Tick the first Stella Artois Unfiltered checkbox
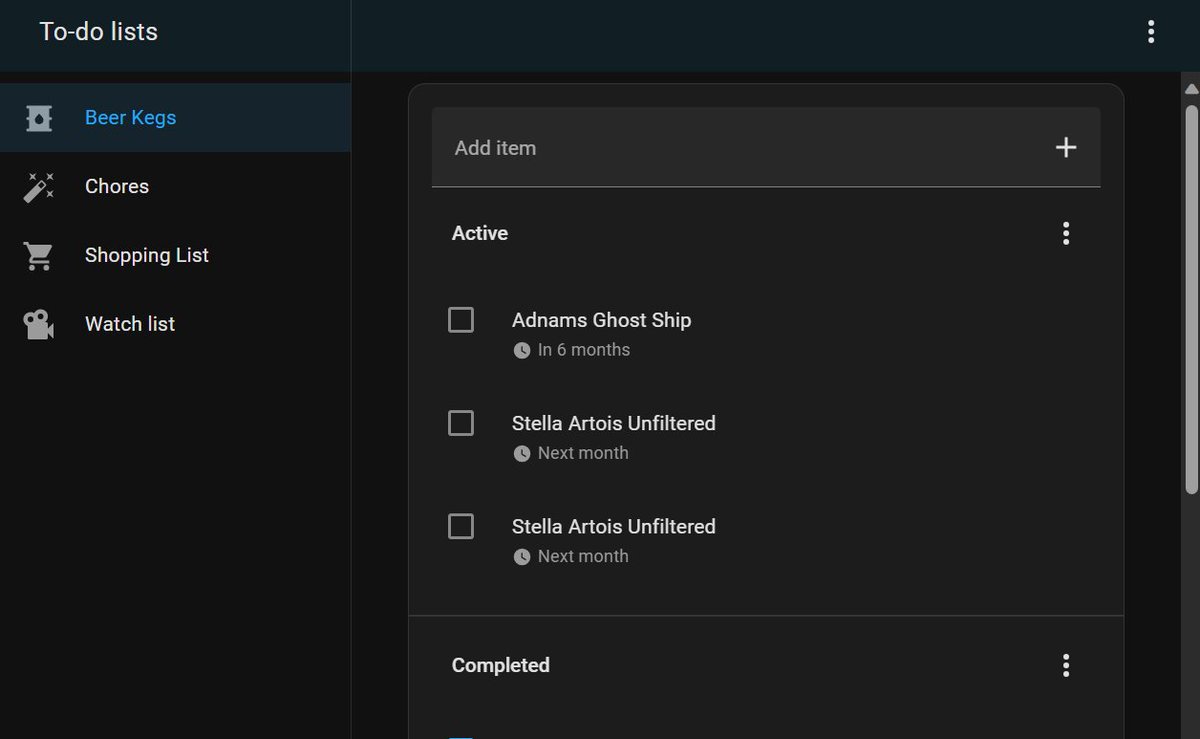The image size is (1200, 739). (x=461, y=423)
